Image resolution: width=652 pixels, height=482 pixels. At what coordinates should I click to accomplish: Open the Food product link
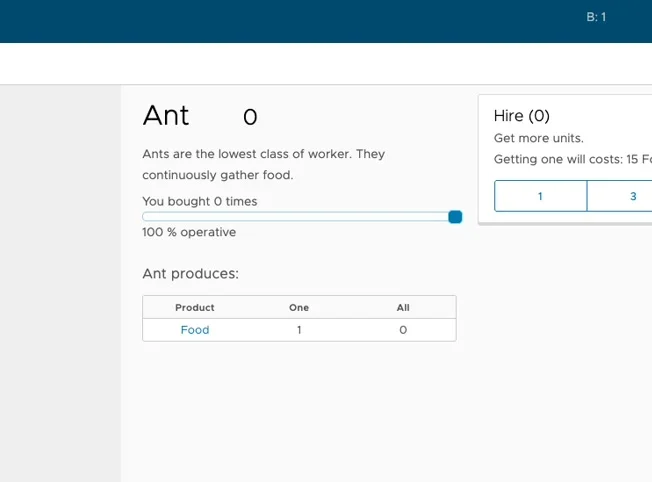(x=195, y=330)
